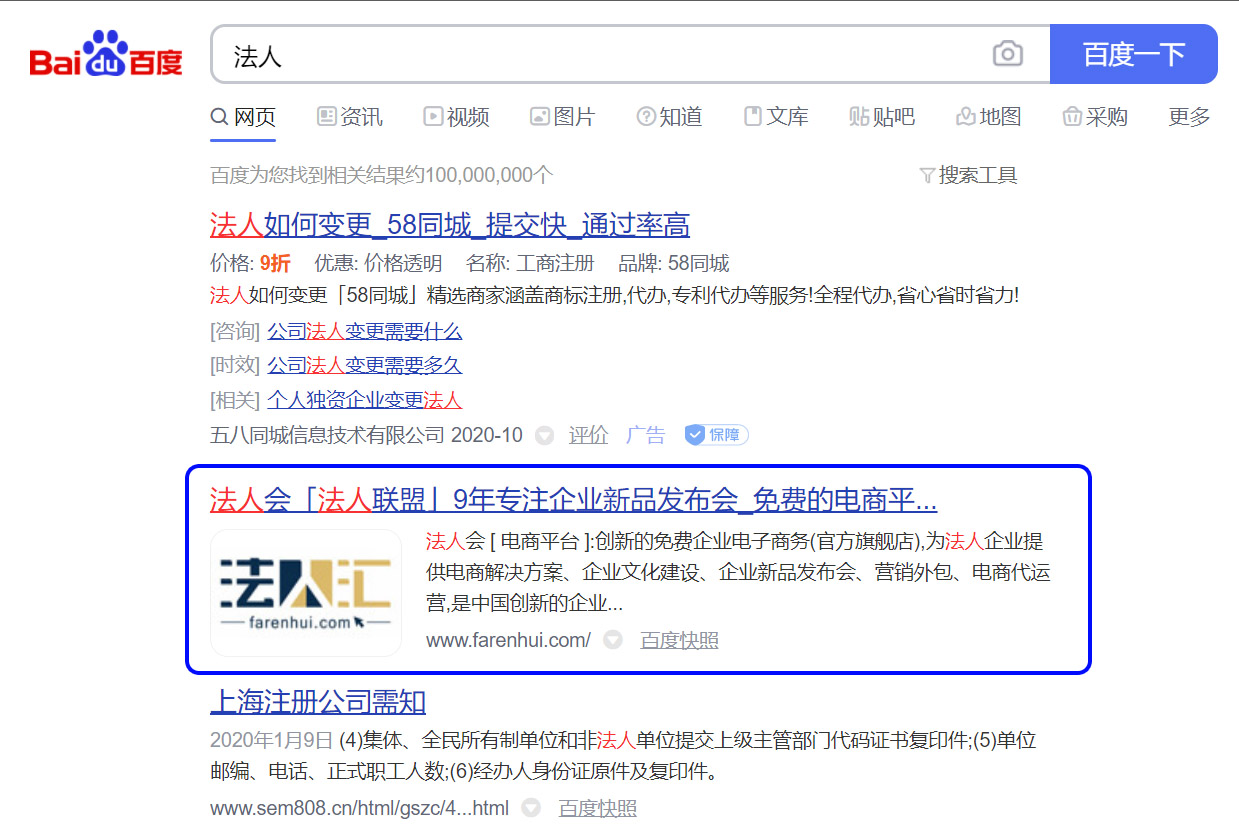Switch to the 资讯 tab

pyautogui.click(x=350, y=117)
